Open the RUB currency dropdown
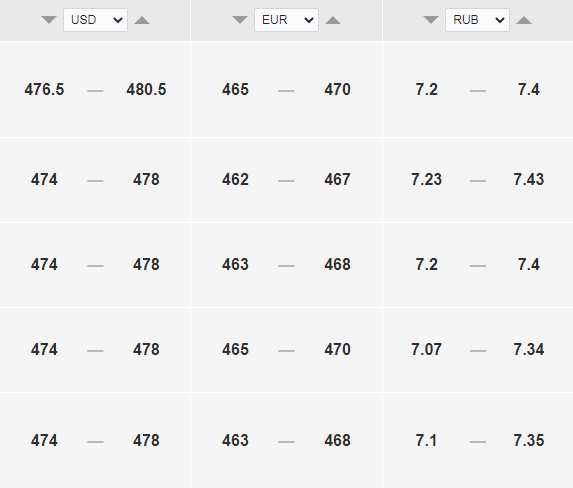The width and height of the screenshot is (573, 488). pos(477,20)
